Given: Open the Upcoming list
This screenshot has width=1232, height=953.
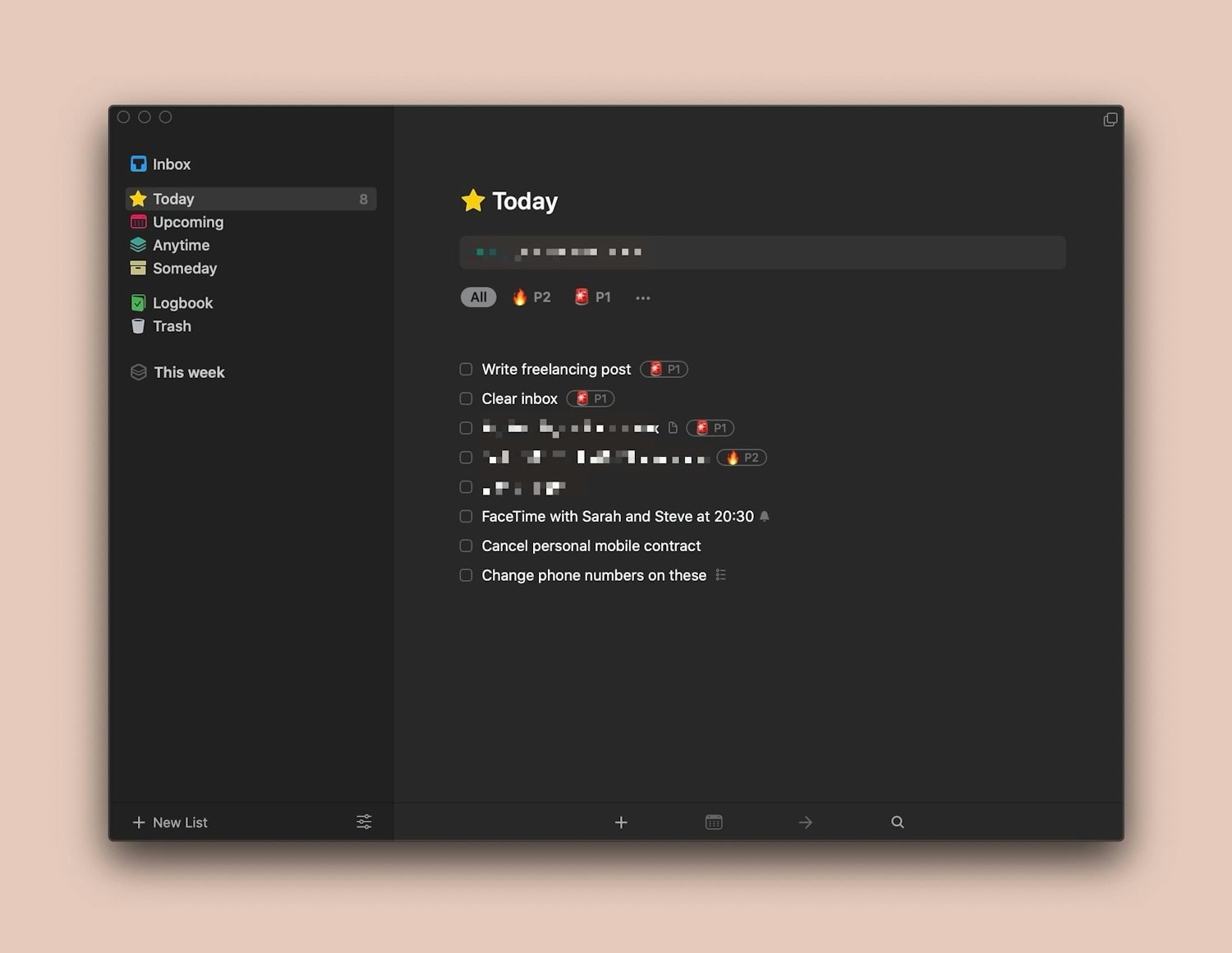Looking at the screenshot, I should point(187,222).
